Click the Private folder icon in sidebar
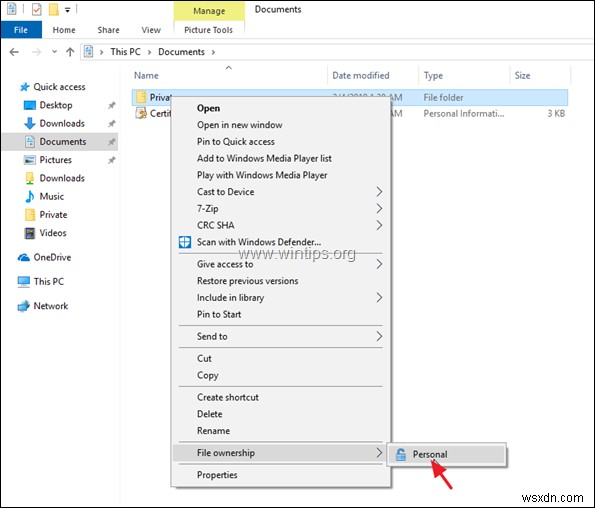Viewport: 595px width, 508px height. coord(30,215)
